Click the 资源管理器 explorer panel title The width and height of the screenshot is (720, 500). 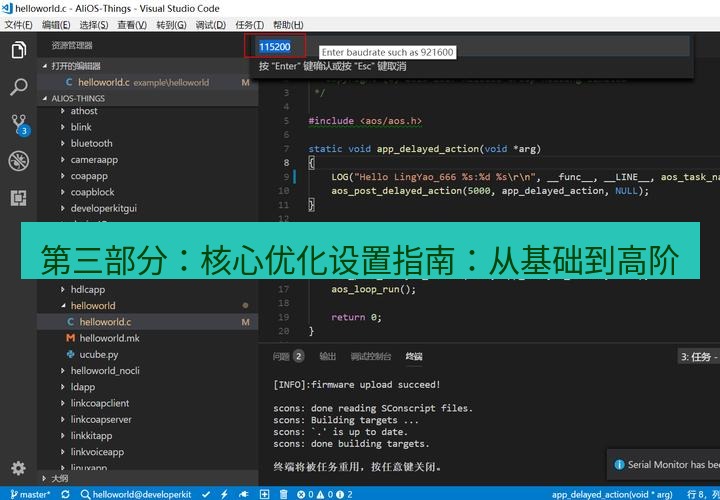point(72,45)
